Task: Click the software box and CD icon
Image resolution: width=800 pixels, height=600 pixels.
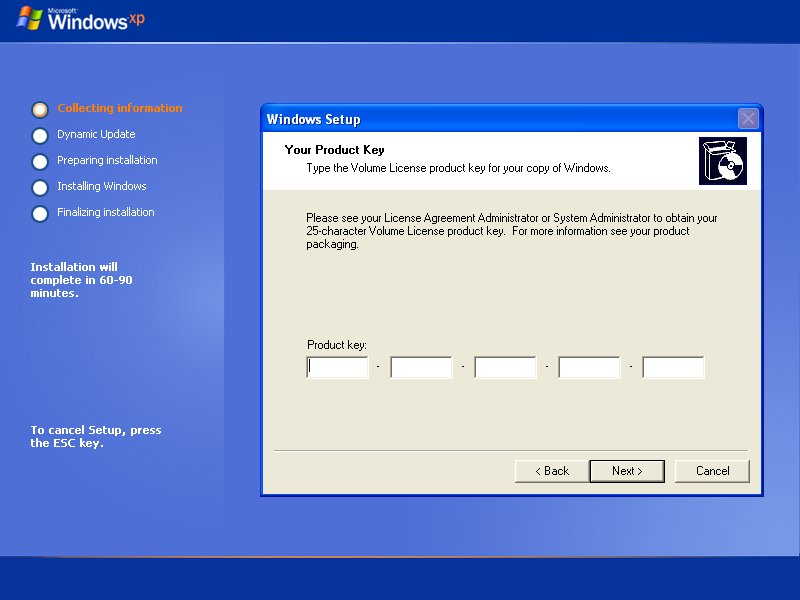Action: point(723,161)
